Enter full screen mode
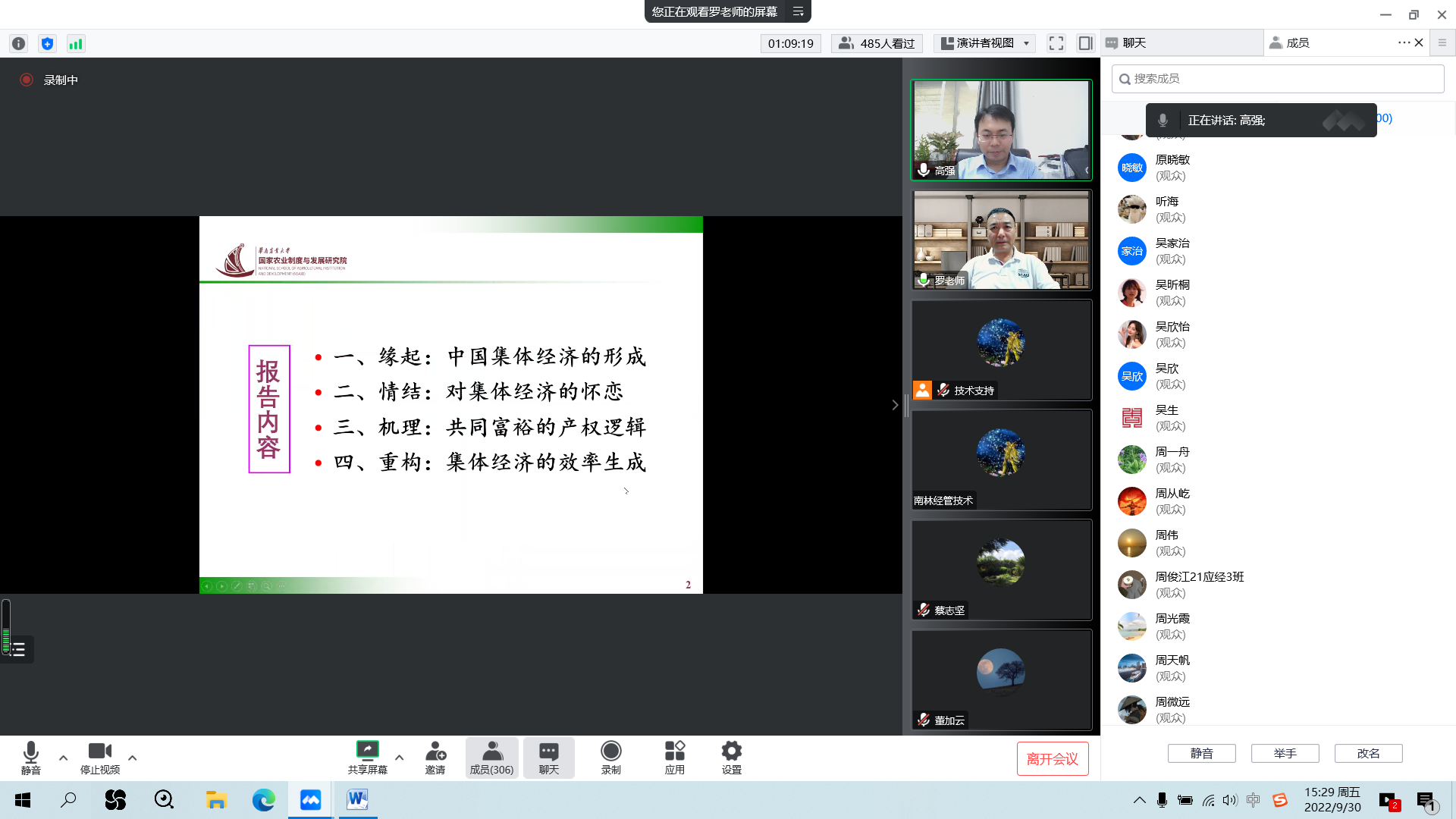1456x819 pixels. (x=1056, y=43)
